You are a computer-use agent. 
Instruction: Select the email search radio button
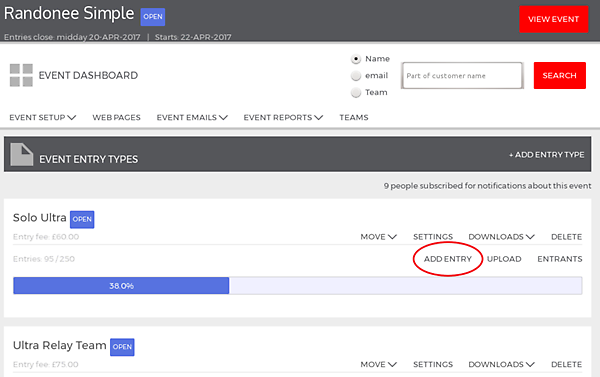click(x=356, y=76)
